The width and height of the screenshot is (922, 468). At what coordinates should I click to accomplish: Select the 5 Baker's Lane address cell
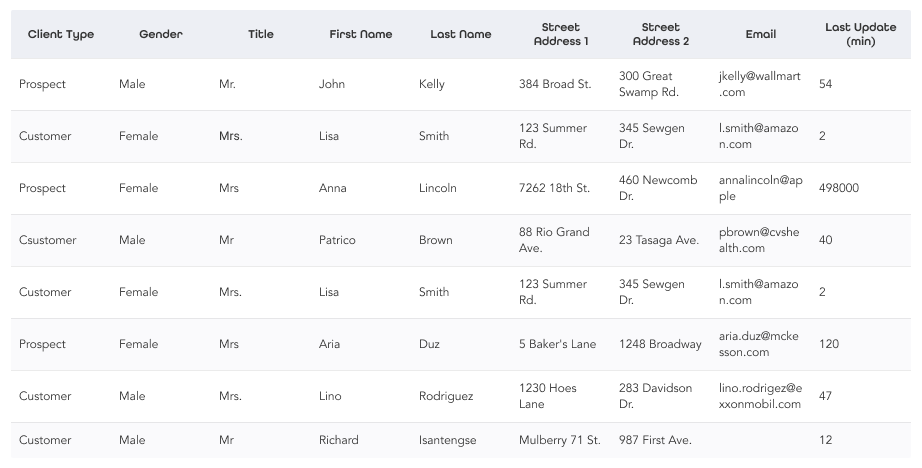[x=557, y=344]
